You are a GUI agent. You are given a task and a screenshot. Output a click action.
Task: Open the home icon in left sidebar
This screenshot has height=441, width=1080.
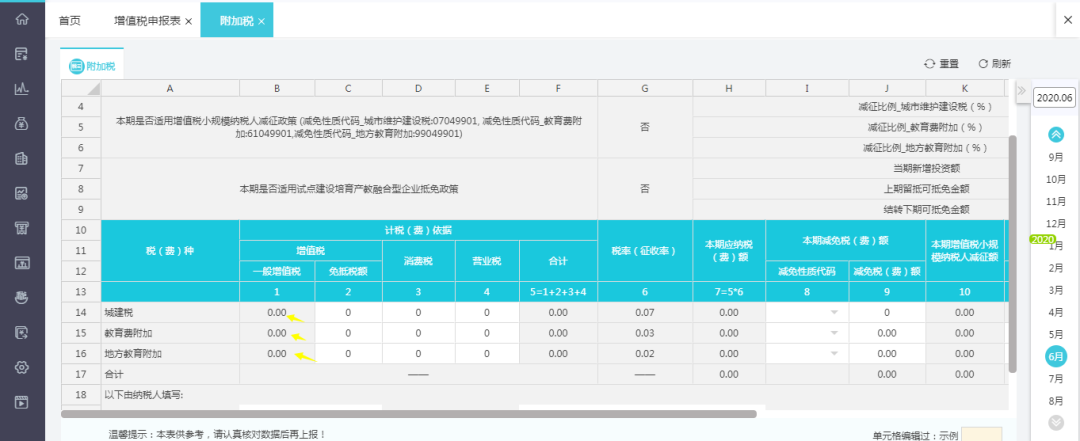point(21,20)
